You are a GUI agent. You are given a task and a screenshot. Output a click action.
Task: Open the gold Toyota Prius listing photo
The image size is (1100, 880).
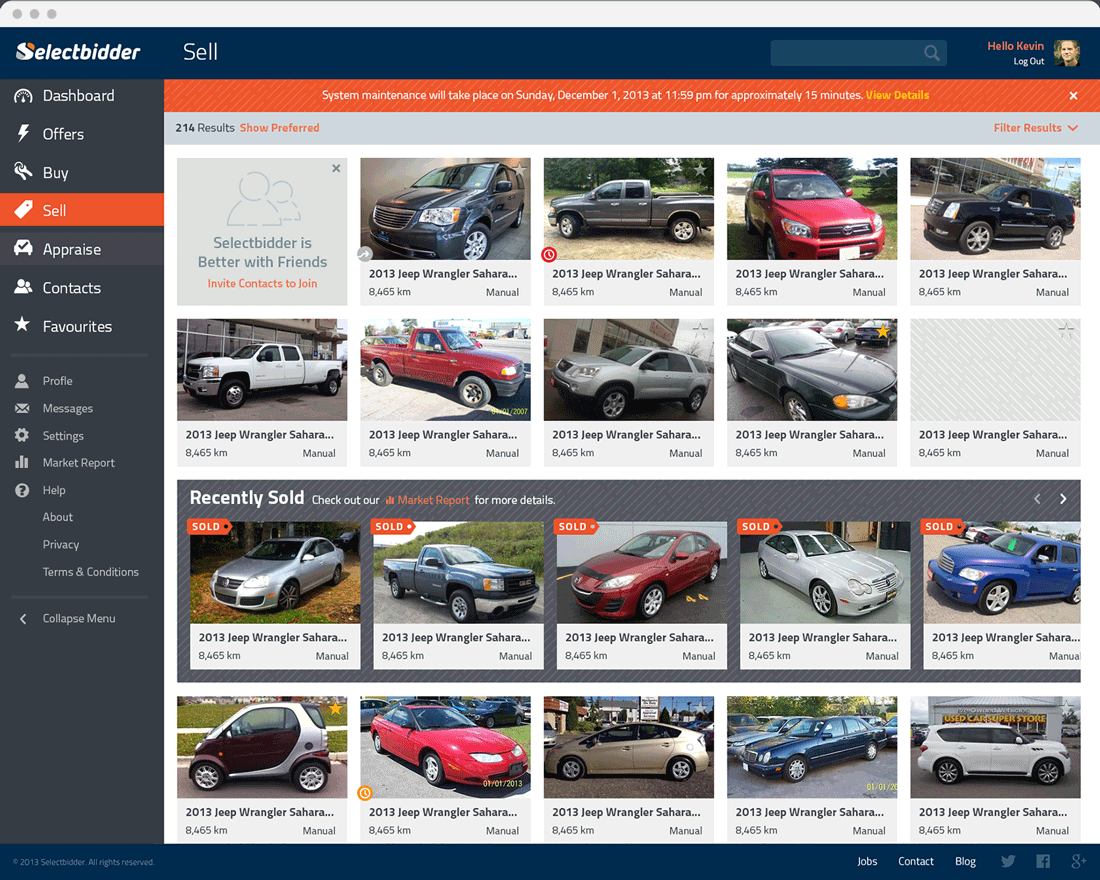629,747
